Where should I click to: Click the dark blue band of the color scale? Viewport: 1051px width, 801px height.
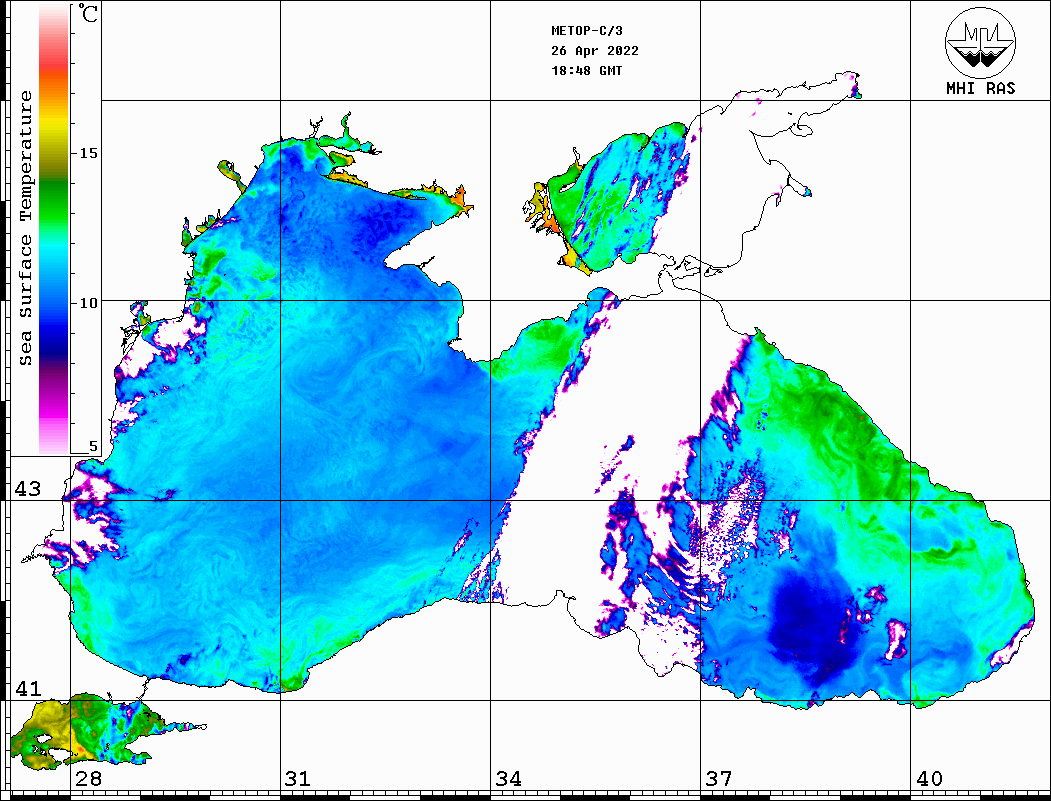point(54,342)
